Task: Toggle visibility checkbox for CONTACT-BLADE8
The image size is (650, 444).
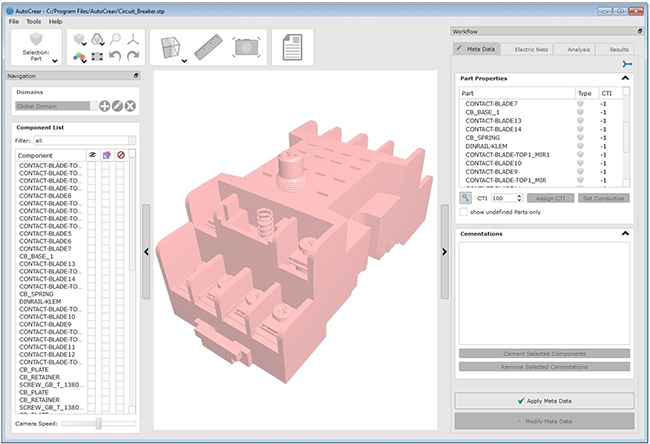Action: [92, 196]
